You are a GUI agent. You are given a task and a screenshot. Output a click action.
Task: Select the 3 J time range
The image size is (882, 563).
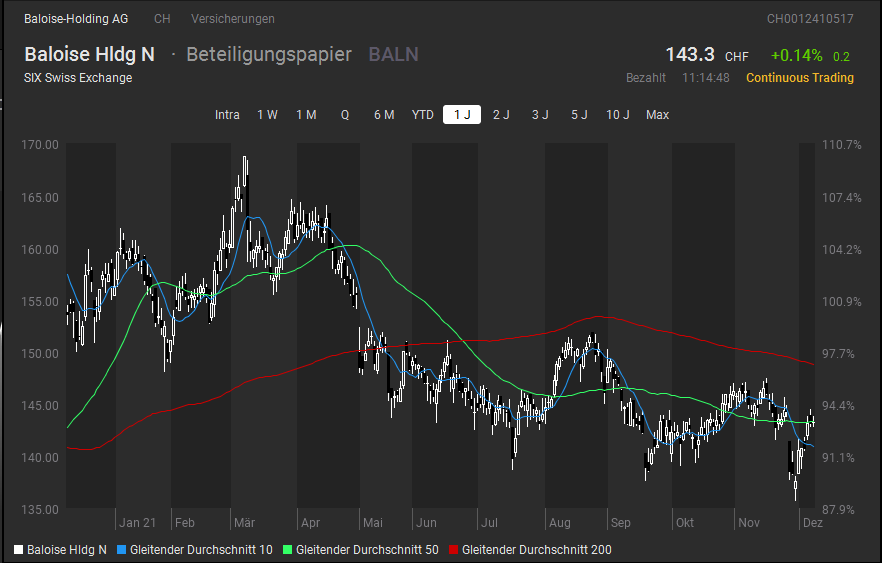(x=540, y=115)
